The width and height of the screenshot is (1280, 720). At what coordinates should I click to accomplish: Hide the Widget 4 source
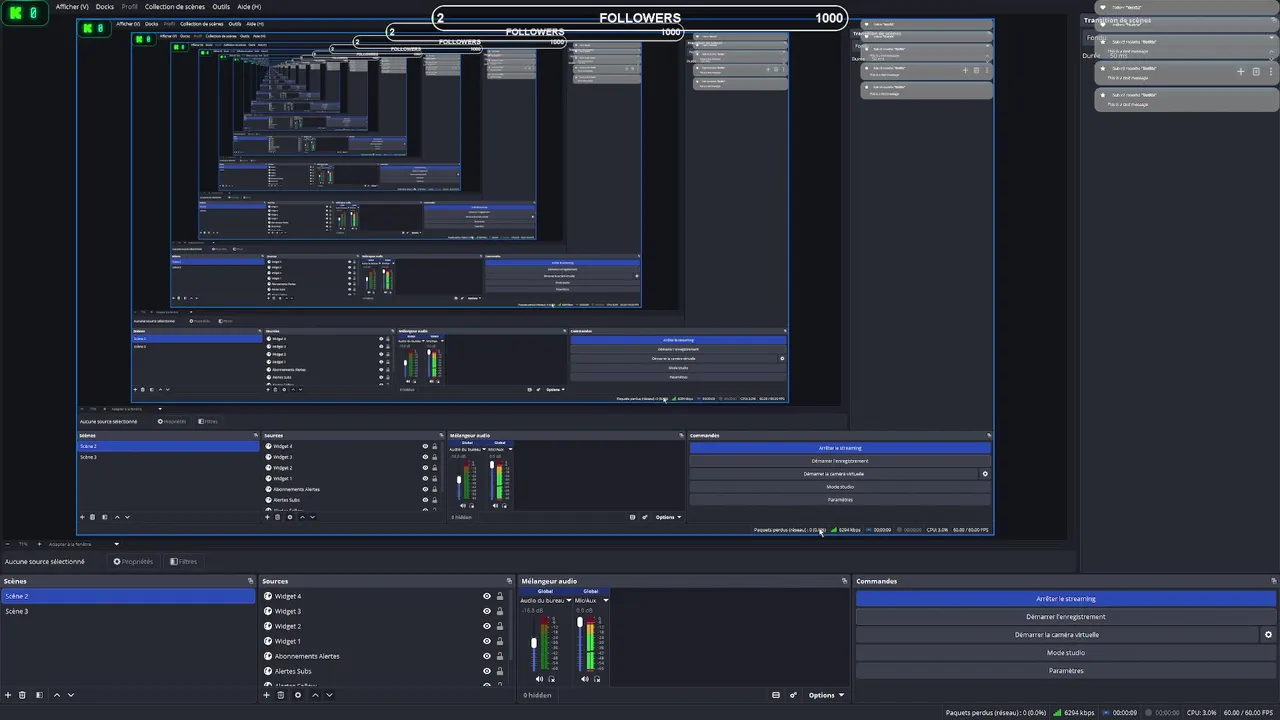point(487,596)
